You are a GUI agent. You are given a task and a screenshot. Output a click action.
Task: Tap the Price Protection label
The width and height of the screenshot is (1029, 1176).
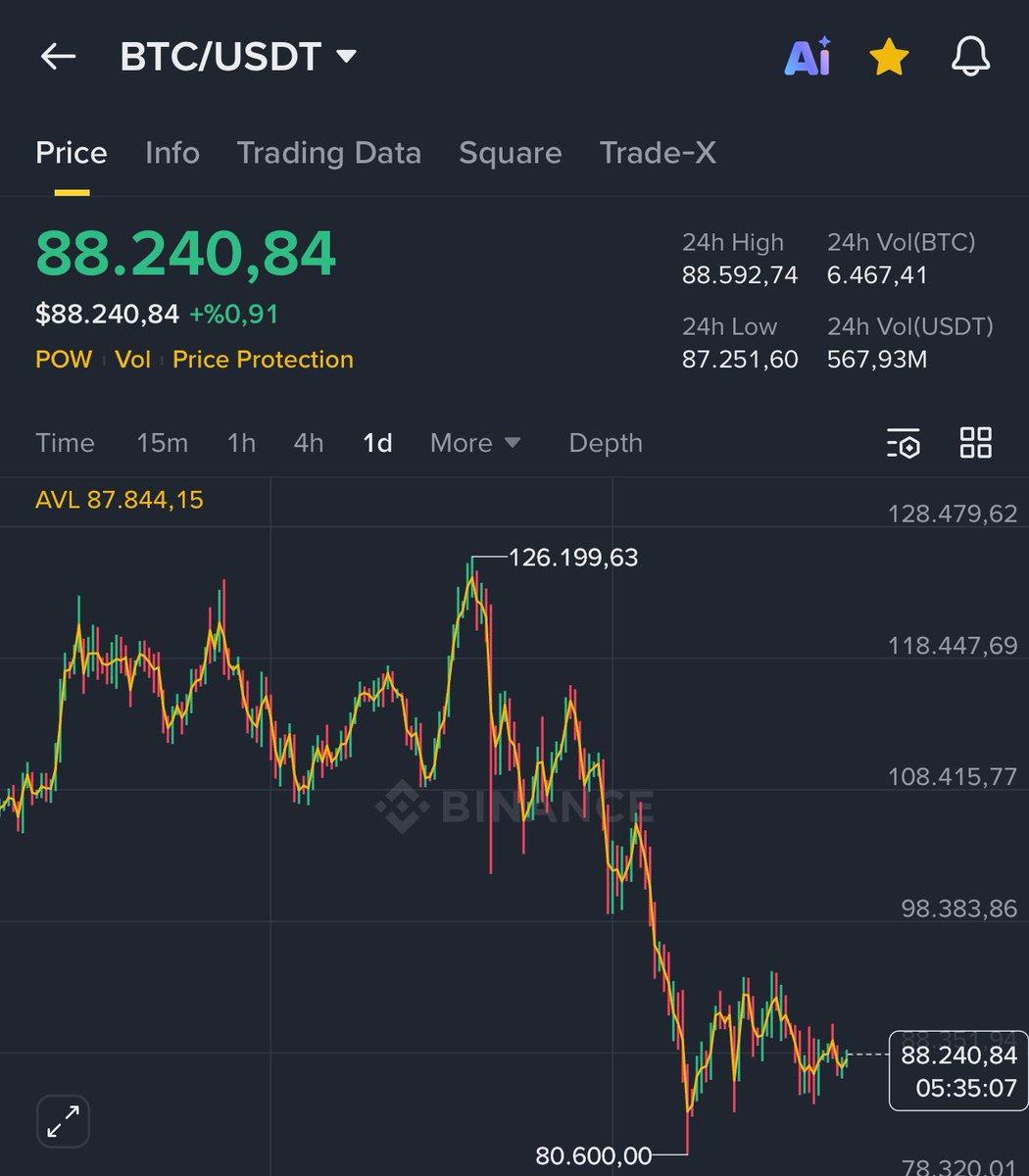263,360
